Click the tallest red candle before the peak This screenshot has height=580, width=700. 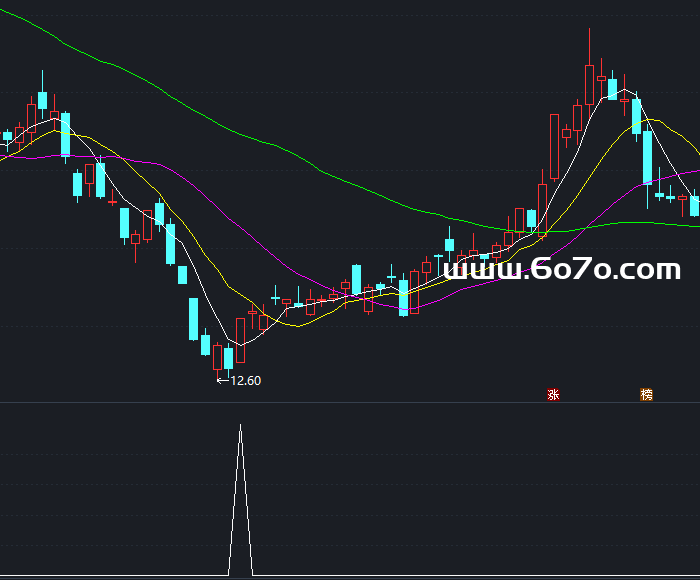(x=554, y=145)
